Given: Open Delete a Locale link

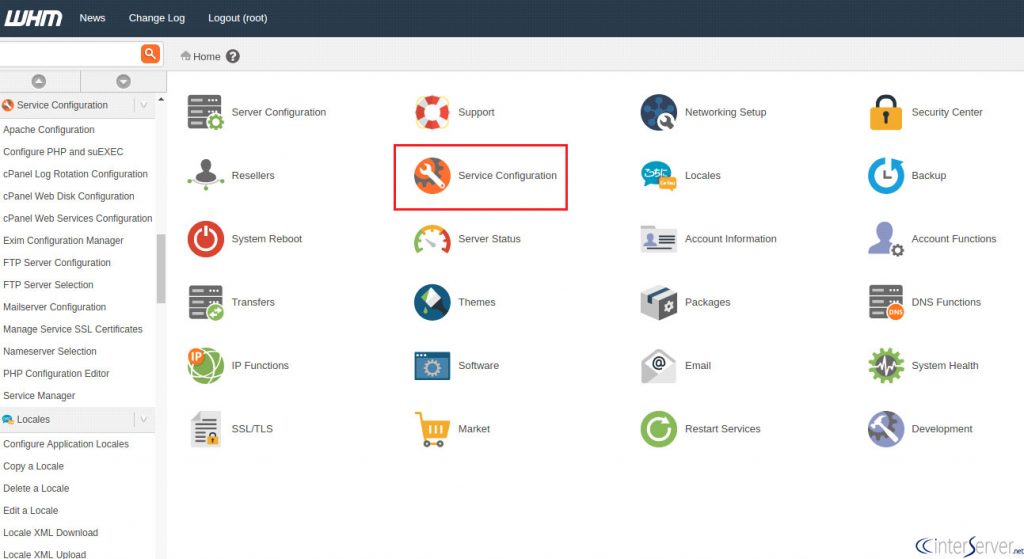Looking at the screenshot, I should click(x=36, y=488).
